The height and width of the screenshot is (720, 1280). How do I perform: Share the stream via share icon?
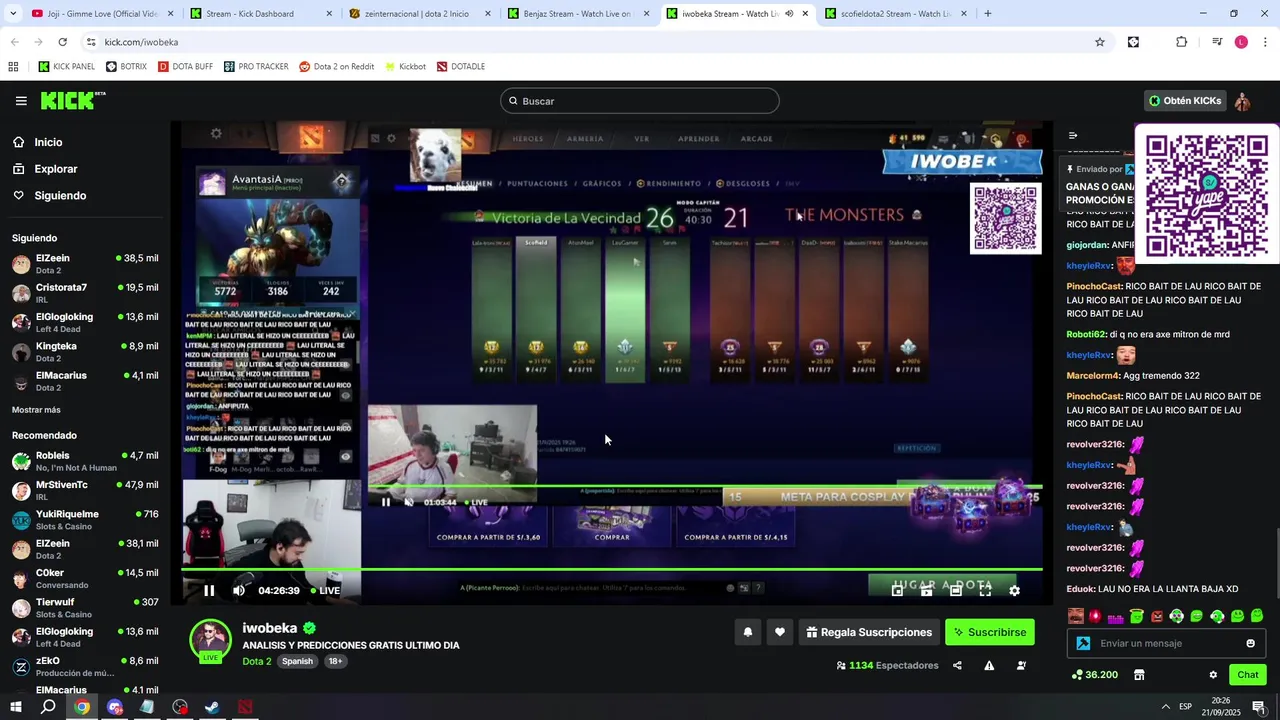pos(957,665)
